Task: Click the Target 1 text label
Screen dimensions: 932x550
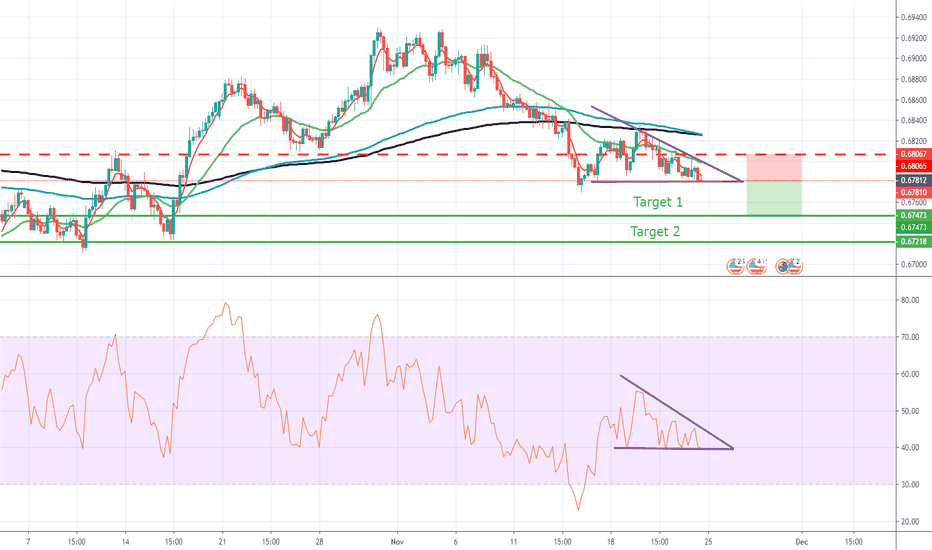Action: click(x=657, y=202)
